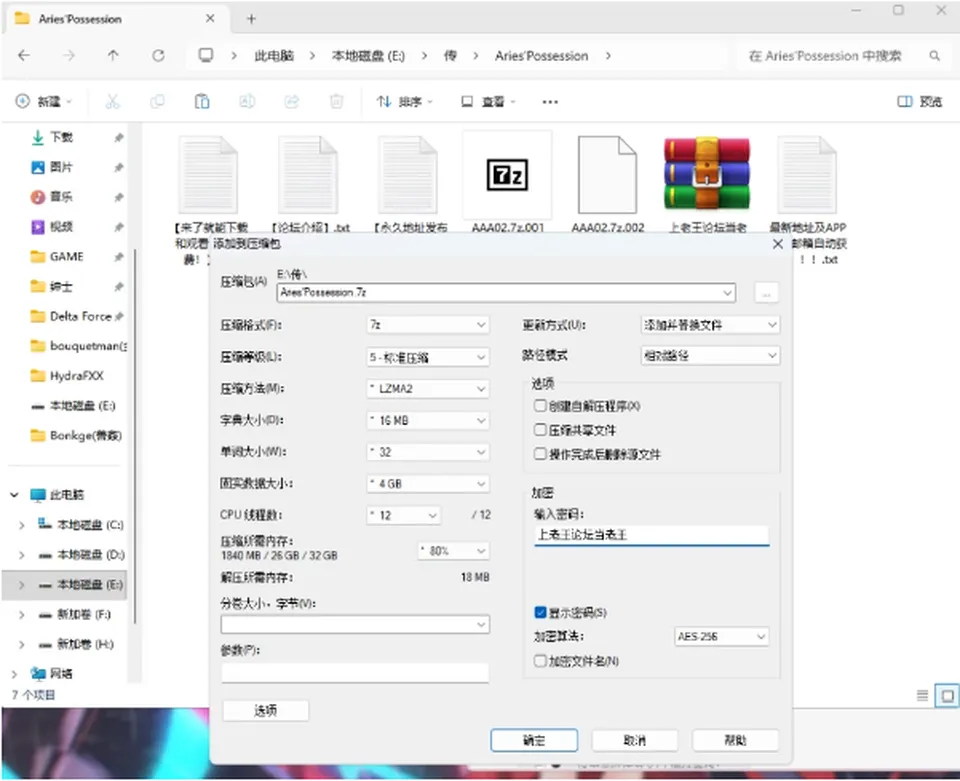Open the 查看 view menu
The height and width of the screenshot is (781, 960).
point(488,102)
